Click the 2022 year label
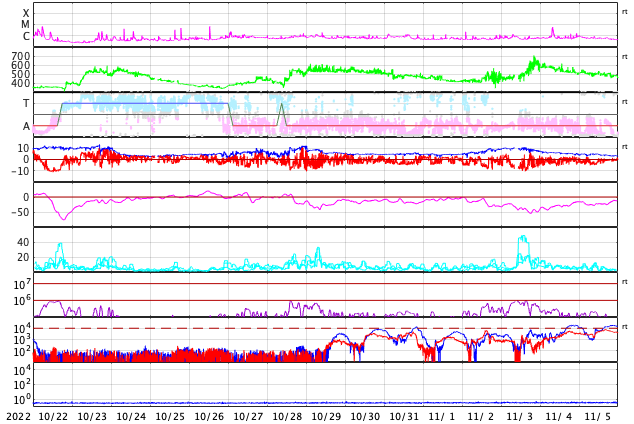This screenshot has height=424, width=634. (x=19, y=416)
